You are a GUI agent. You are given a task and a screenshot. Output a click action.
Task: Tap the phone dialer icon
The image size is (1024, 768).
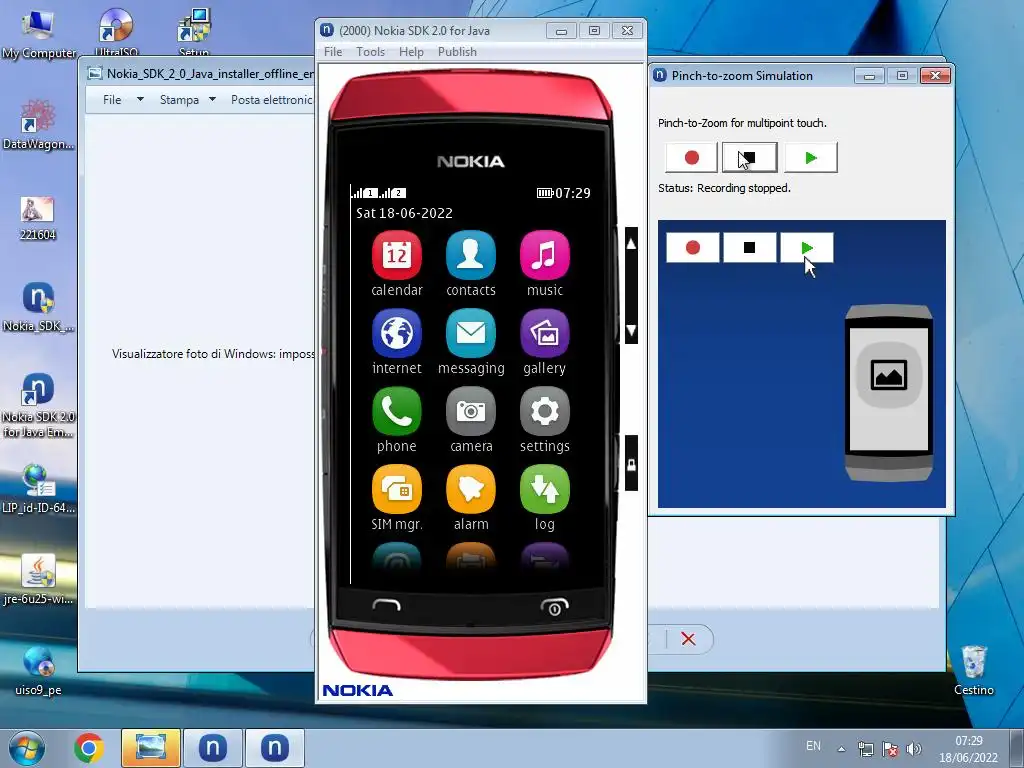(396, 411)
